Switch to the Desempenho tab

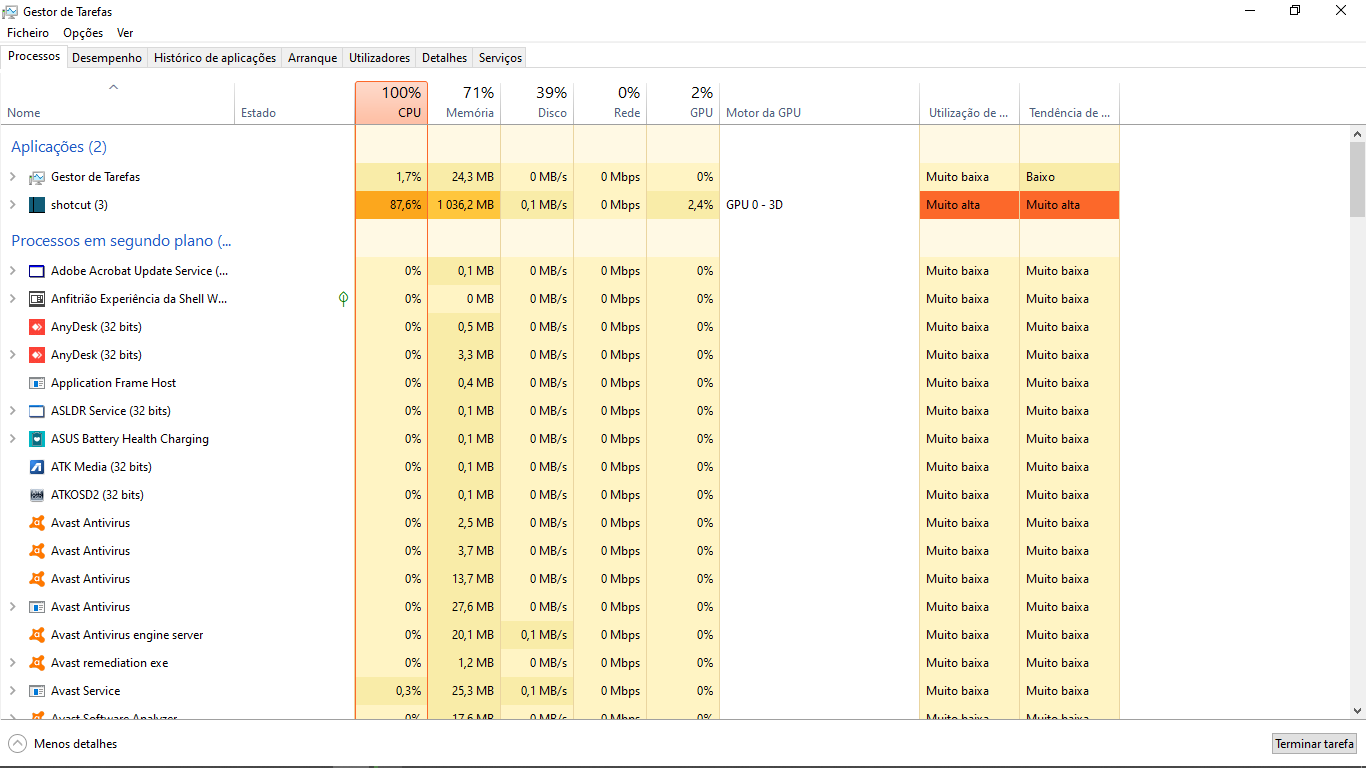[x=107, y=58]
